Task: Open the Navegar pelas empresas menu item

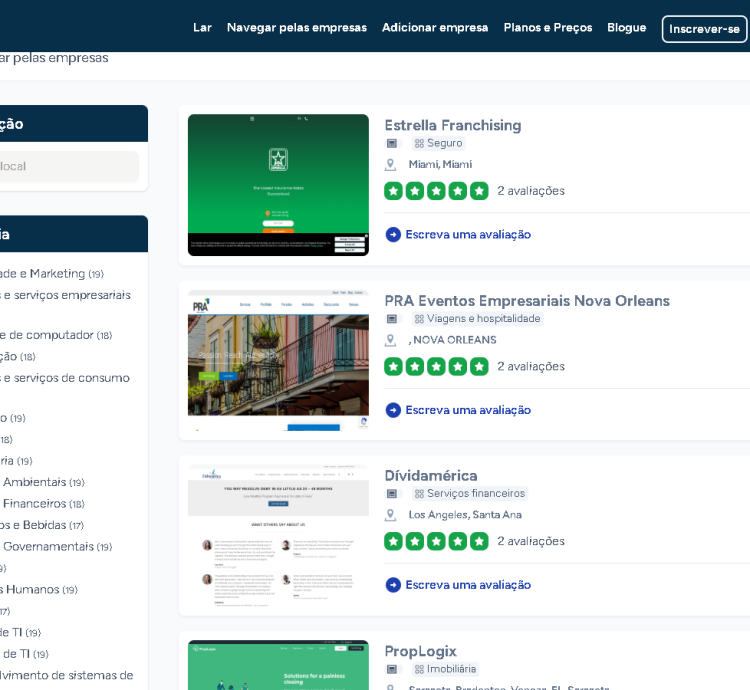Action: click(x=296, y=28)
